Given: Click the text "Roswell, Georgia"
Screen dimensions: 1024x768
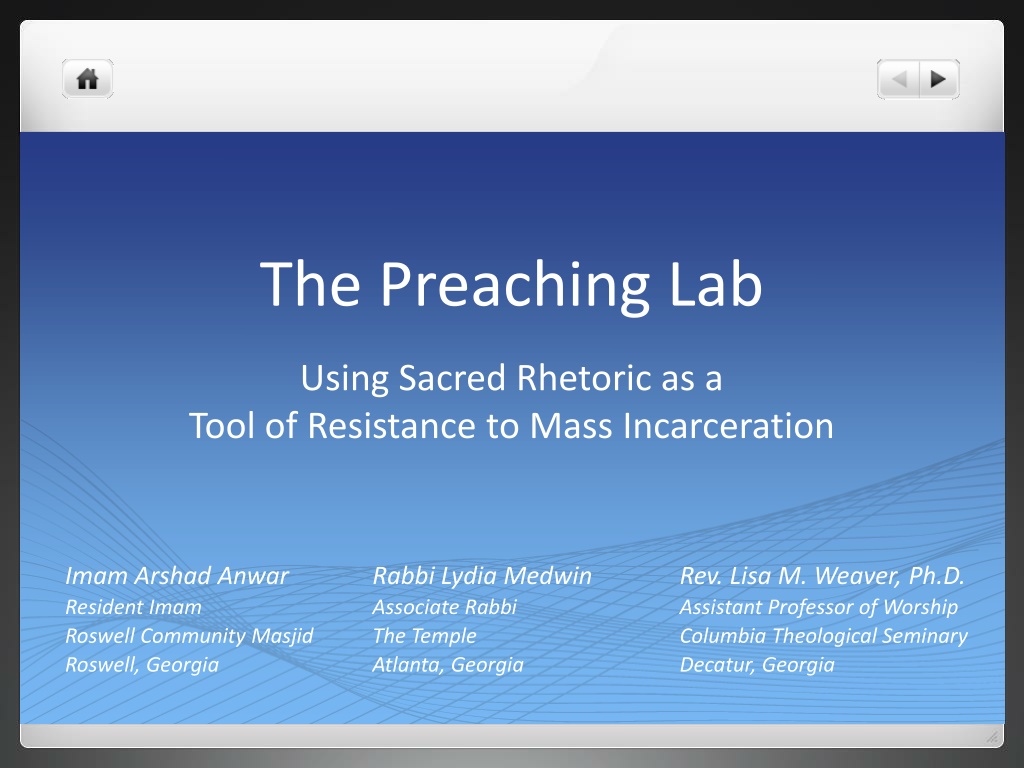Looking at the screenshot, I should (142, 665).
